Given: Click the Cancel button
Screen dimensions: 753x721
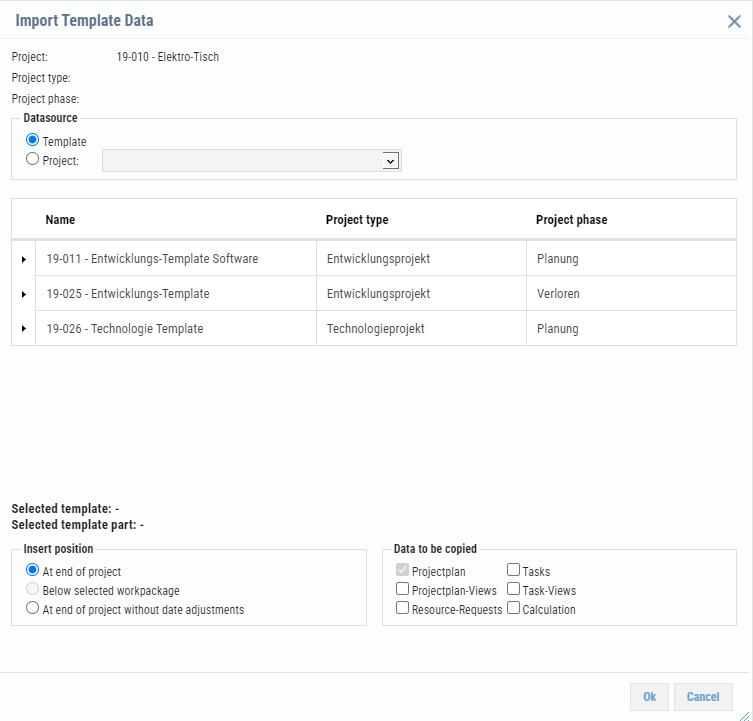Looking at the screenshot, I should [x=703, y=697].
